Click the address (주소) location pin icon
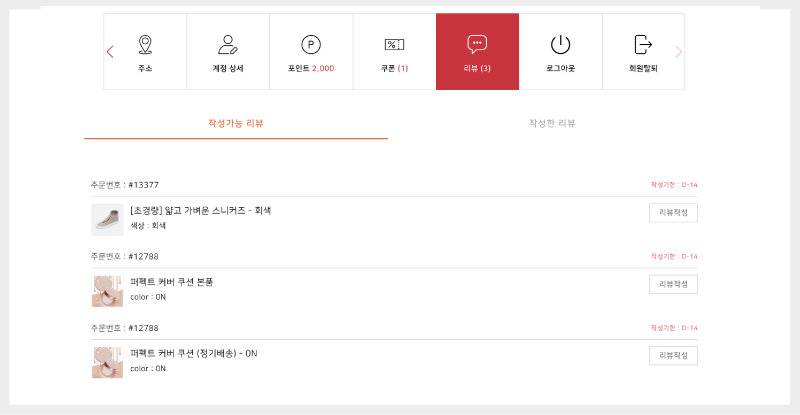This screenshot has width=800, height=415. [x=145, y=45]
